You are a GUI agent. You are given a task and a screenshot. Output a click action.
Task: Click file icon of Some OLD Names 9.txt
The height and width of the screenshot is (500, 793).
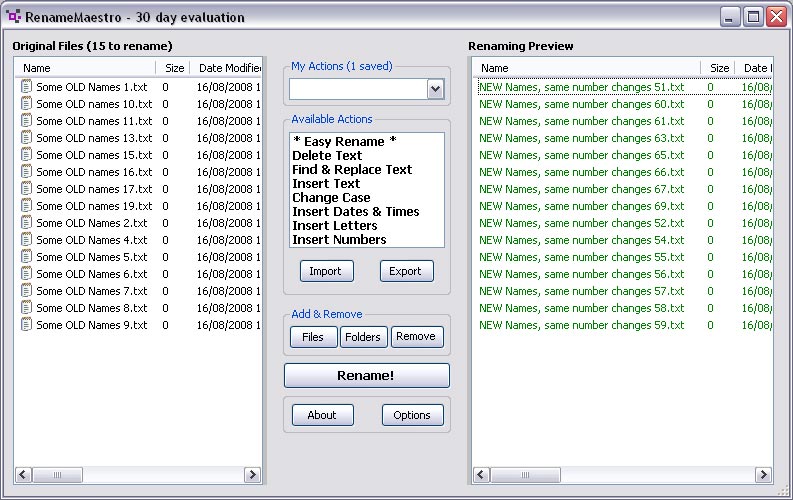(x=26, y=325)
